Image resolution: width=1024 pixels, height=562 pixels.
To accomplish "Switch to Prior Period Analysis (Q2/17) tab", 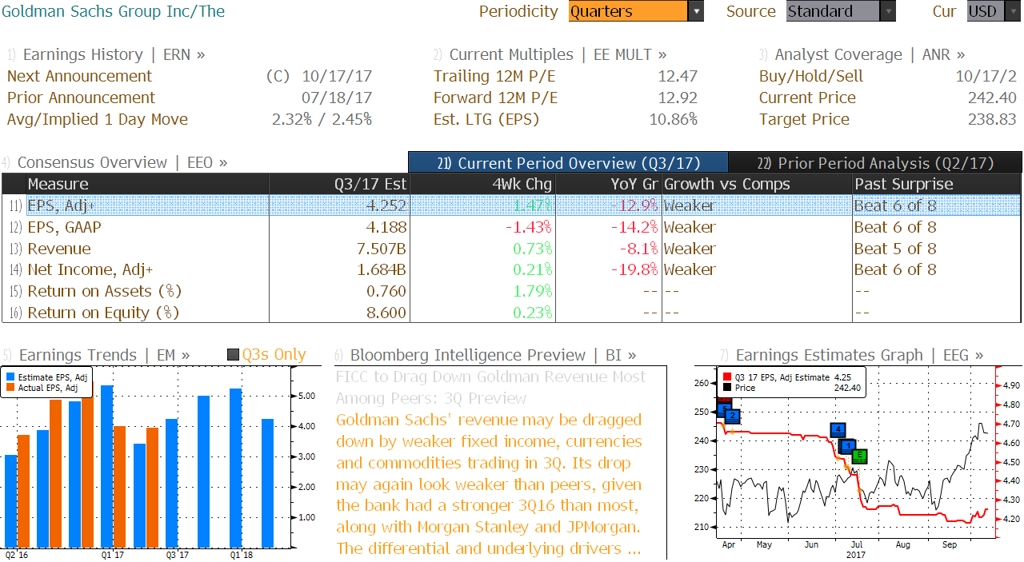I will [x=875, y=163].
